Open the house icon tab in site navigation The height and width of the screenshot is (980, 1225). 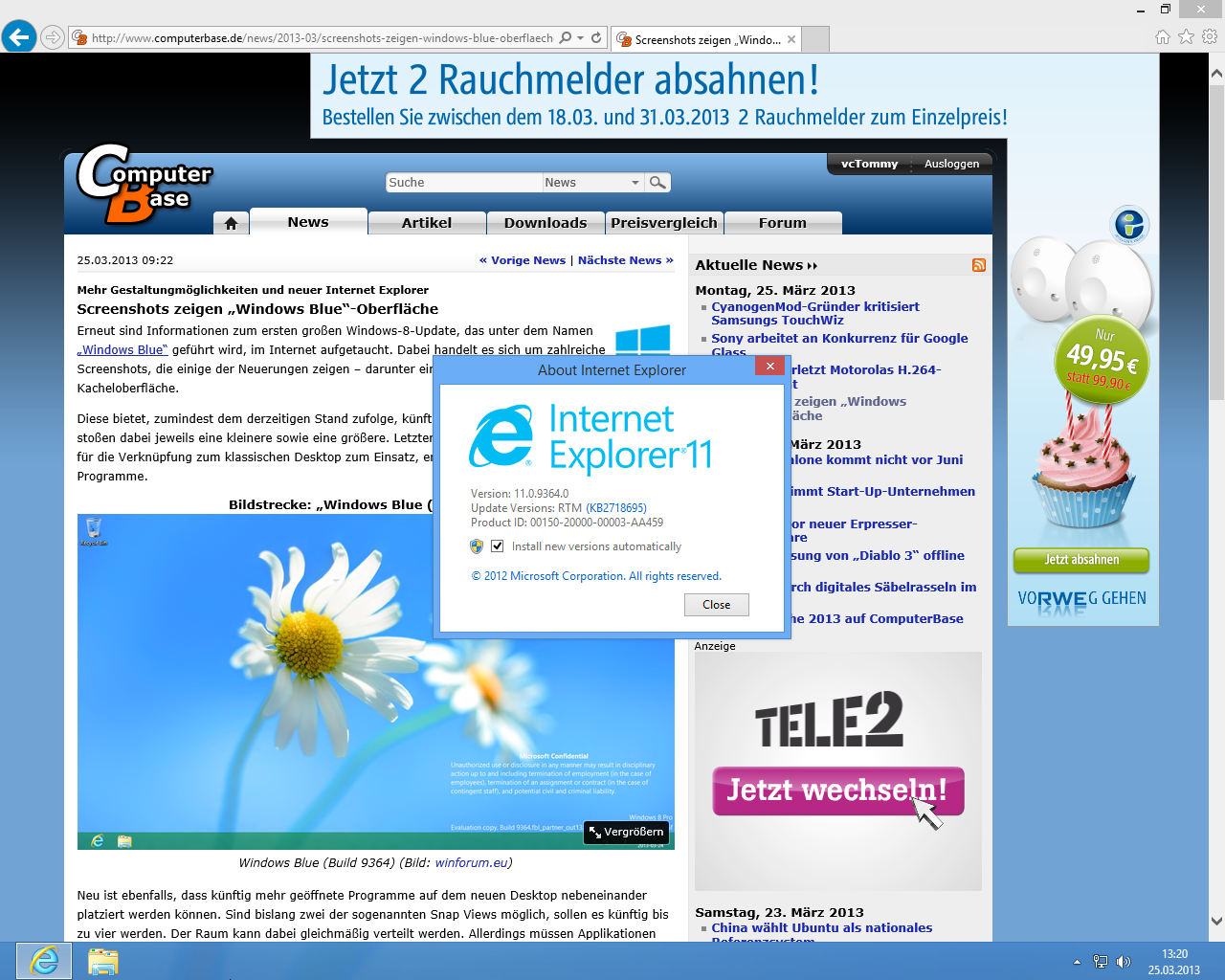click(231, 223)
